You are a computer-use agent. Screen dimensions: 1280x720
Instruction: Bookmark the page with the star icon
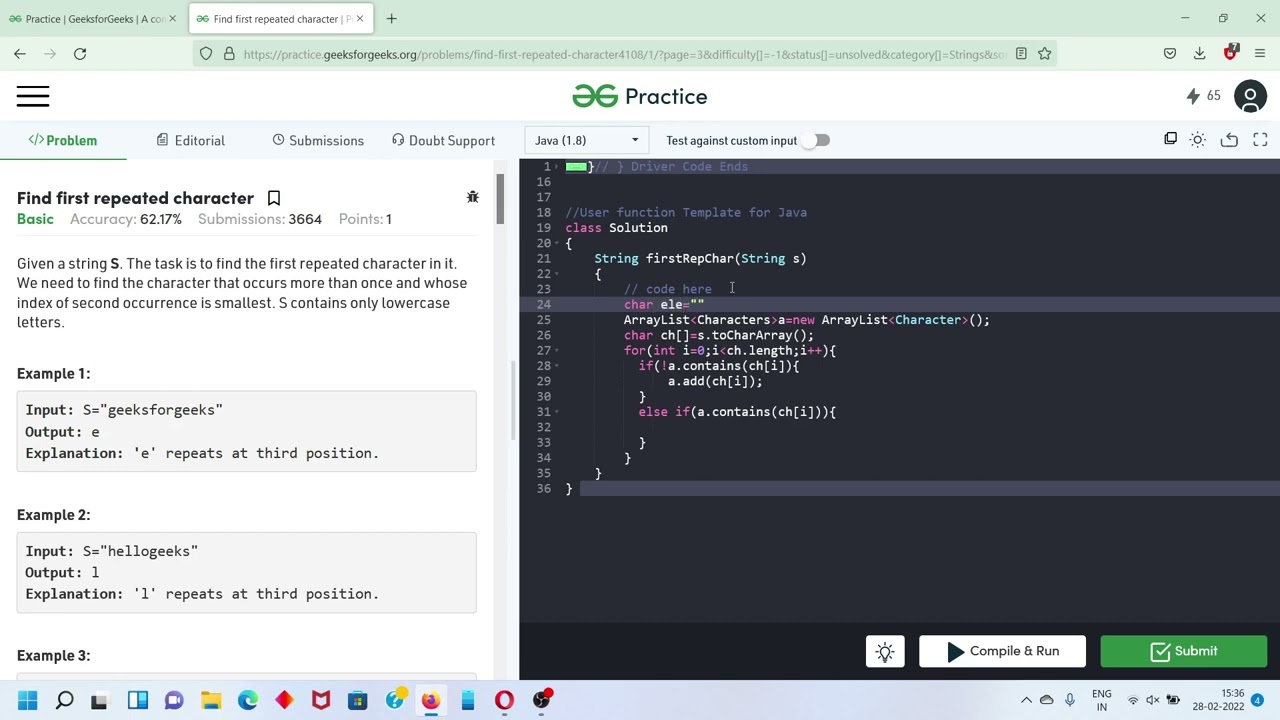click(1044, 54)
